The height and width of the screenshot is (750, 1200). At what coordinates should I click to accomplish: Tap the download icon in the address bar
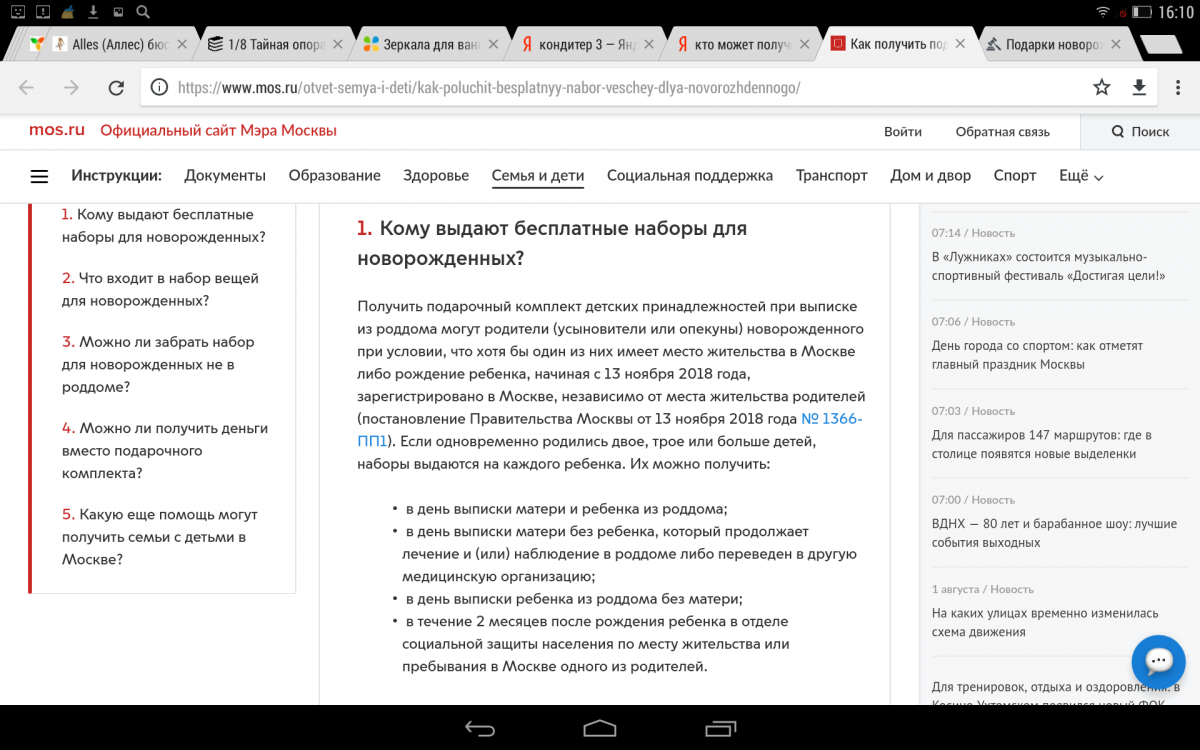click(x=1139, y=88)
